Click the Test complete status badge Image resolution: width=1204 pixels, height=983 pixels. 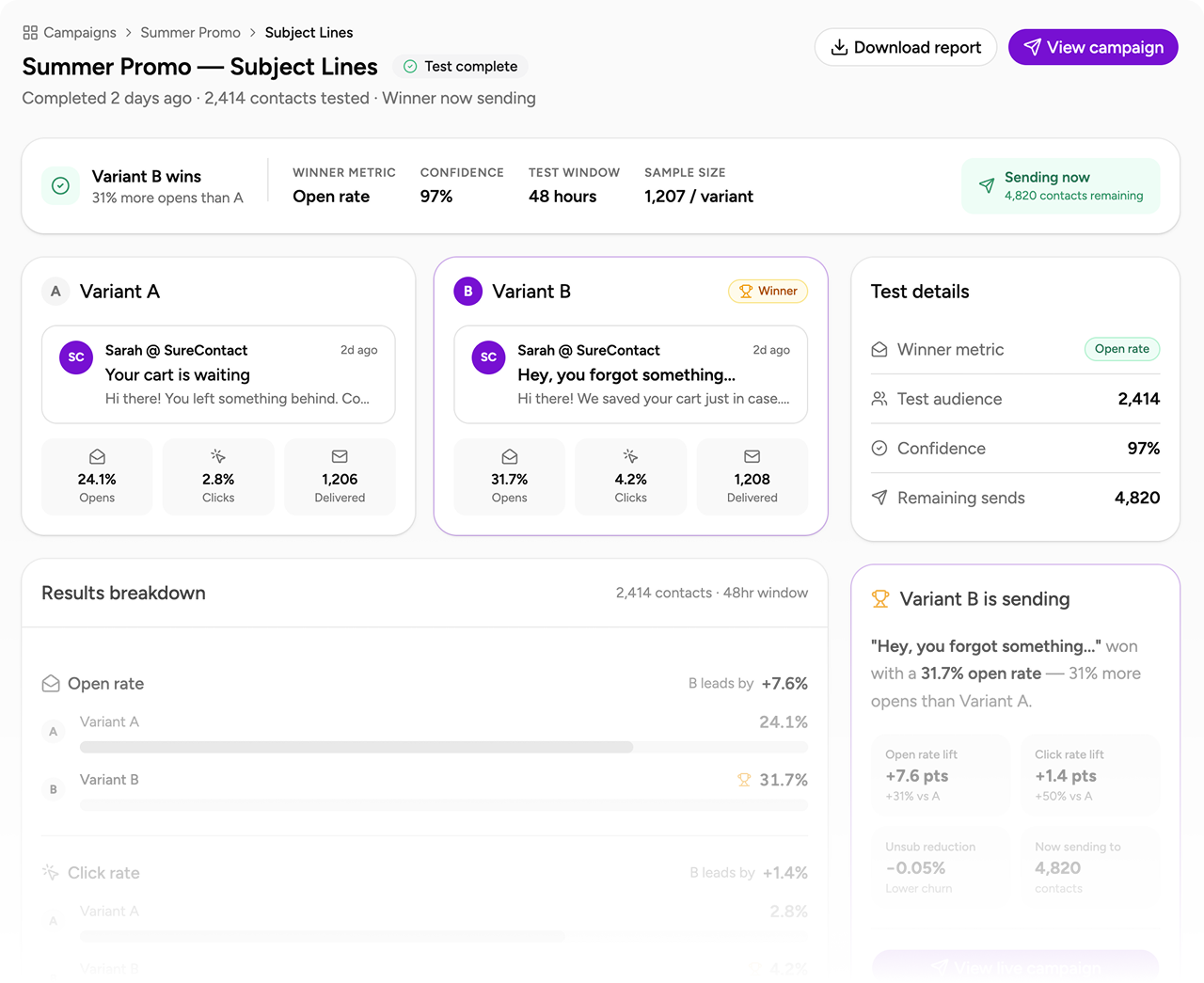[461, 67]
